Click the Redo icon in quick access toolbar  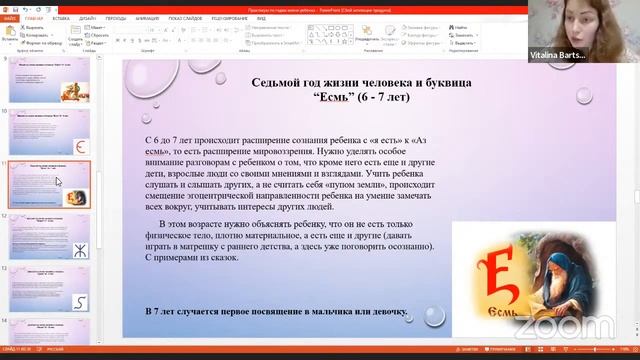click(38, 10)
